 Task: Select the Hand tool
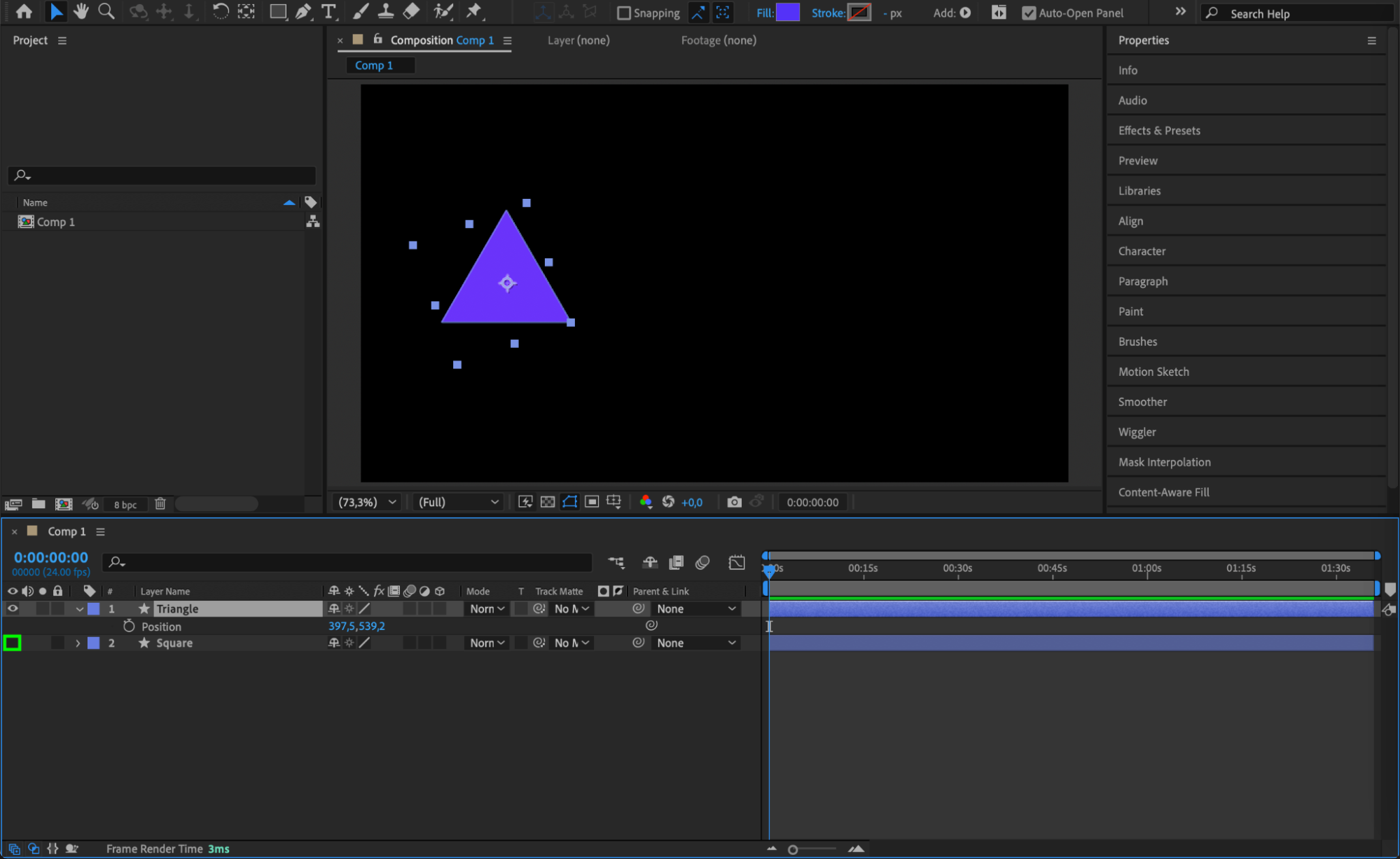click(81, 12)
